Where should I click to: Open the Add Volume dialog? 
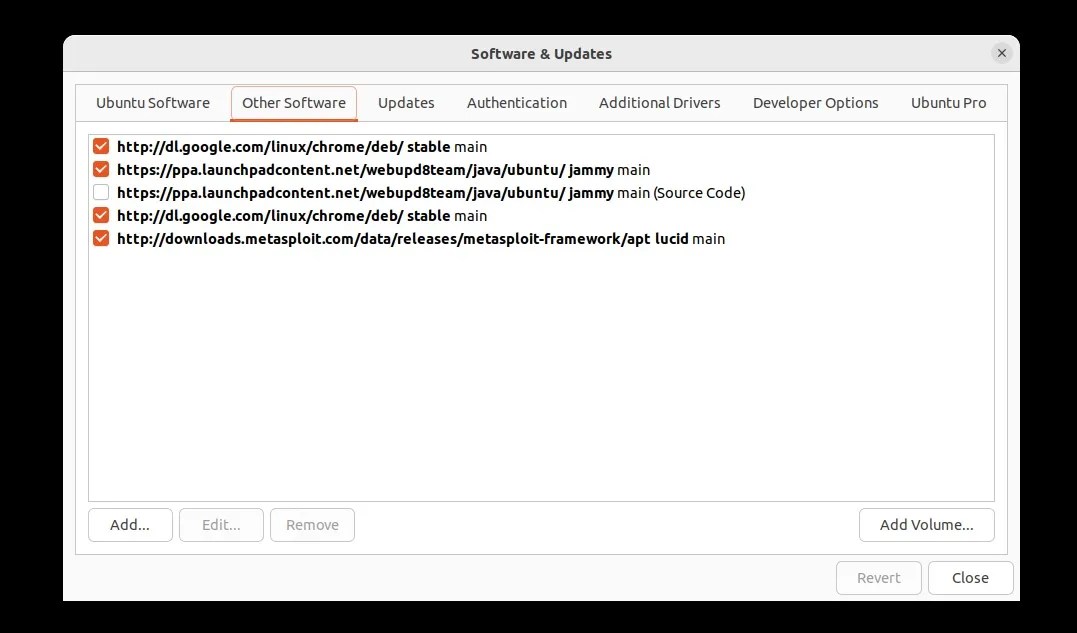(x=926, y=524)
